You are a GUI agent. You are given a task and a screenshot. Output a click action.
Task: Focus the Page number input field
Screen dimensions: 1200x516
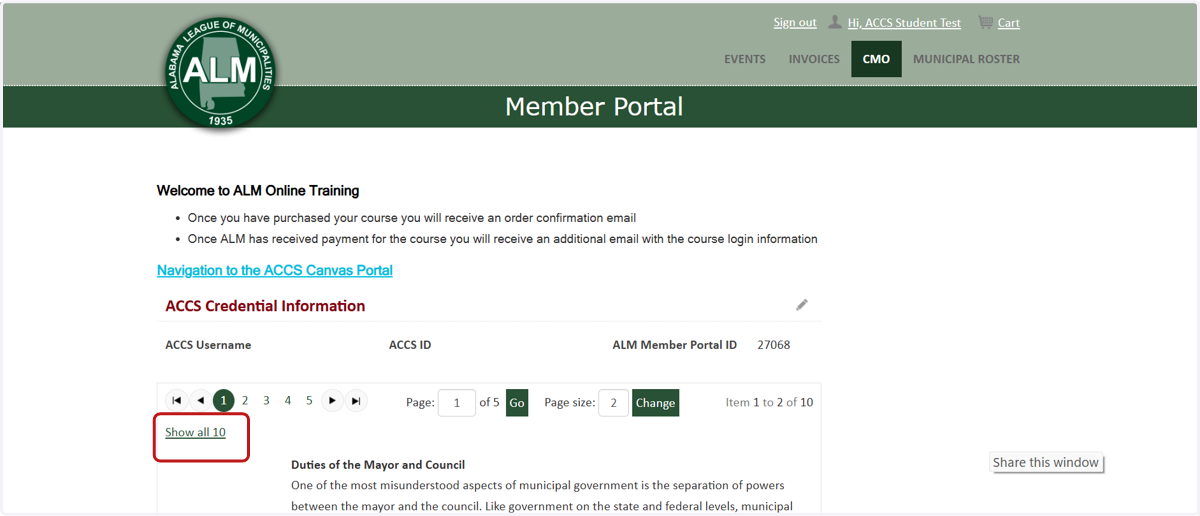pyautogui.click(x=457, y=403)
